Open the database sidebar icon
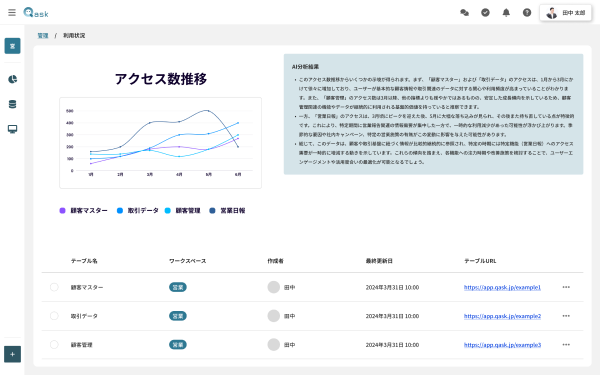Viewport: 600px width, 375px height. pos(12,104)
